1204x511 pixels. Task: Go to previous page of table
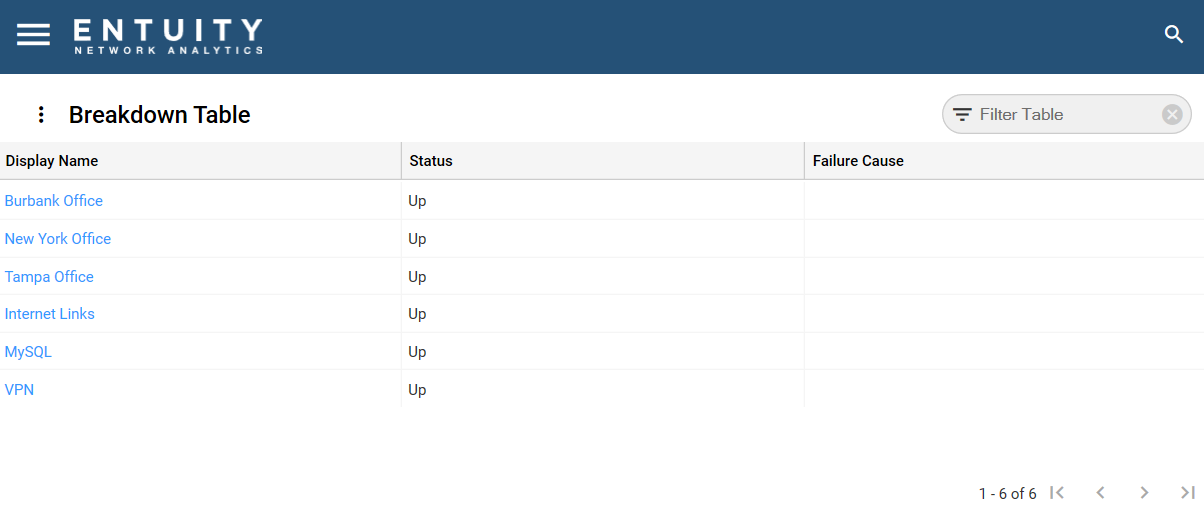pos(1100,492)
